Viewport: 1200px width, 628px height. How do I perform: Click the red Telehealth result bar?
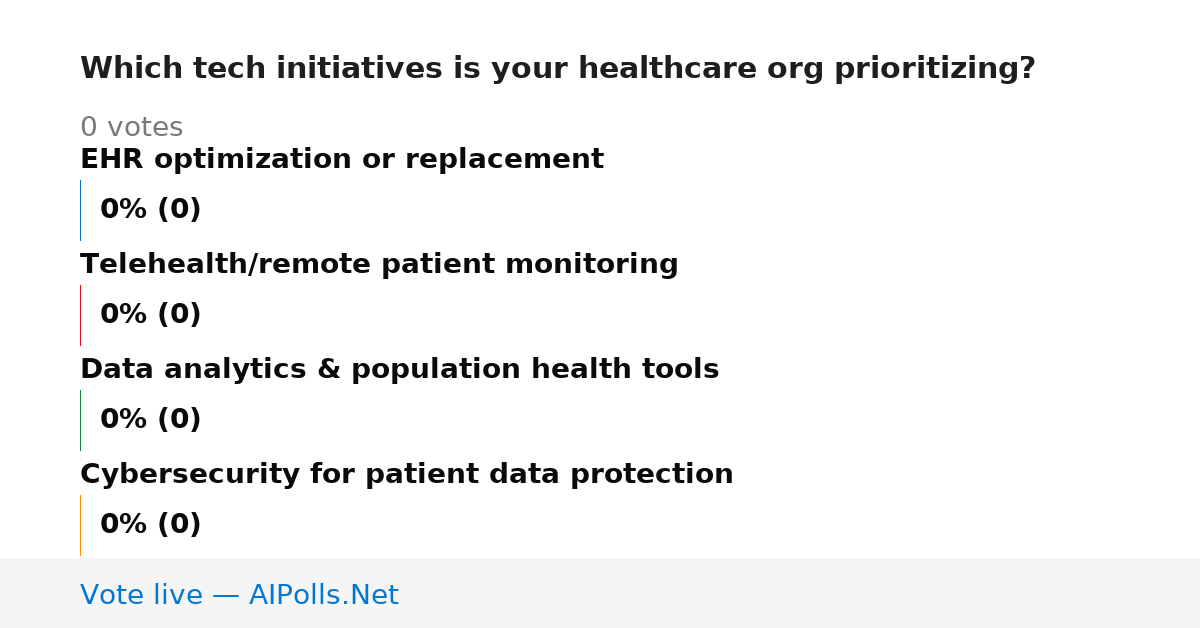[80, 315]
